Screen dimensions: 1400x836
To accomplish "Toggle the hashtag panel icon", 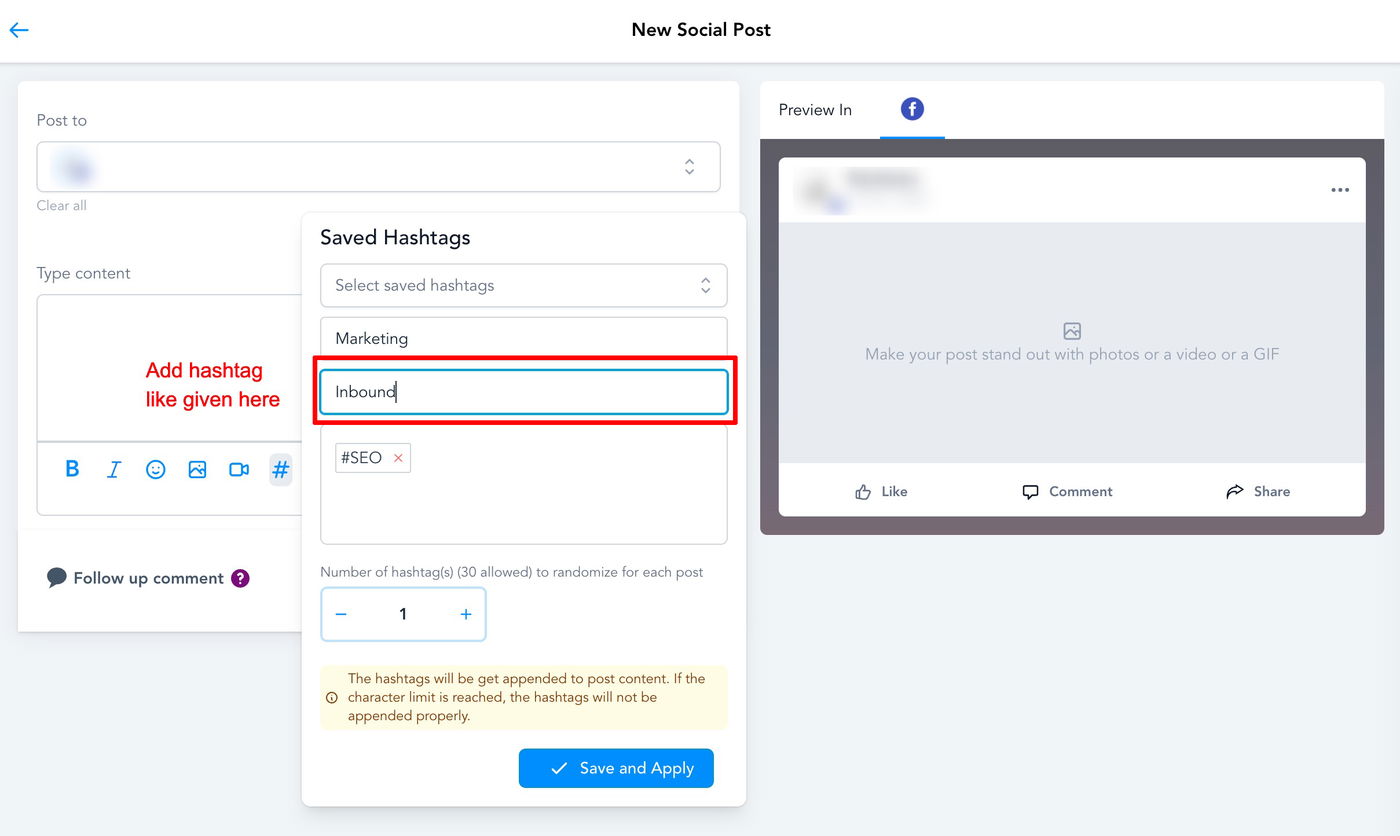I will (281, 469).
